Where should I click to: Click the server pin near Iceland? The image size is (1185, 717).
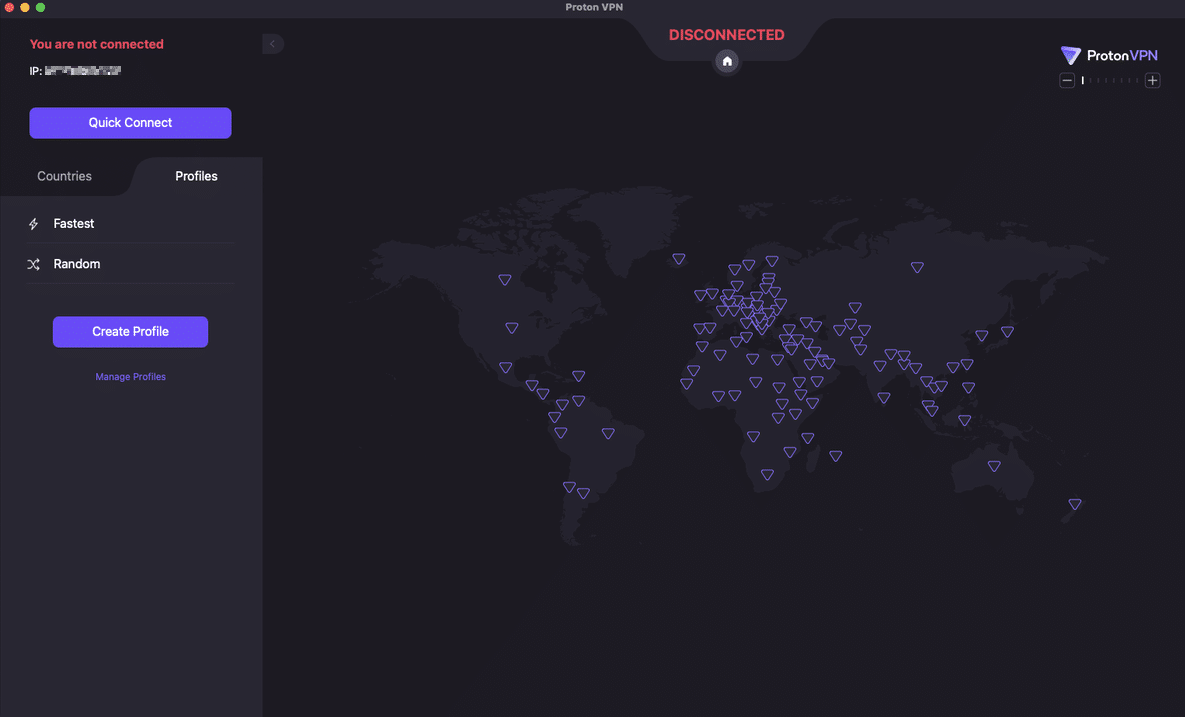click(679, 258)
